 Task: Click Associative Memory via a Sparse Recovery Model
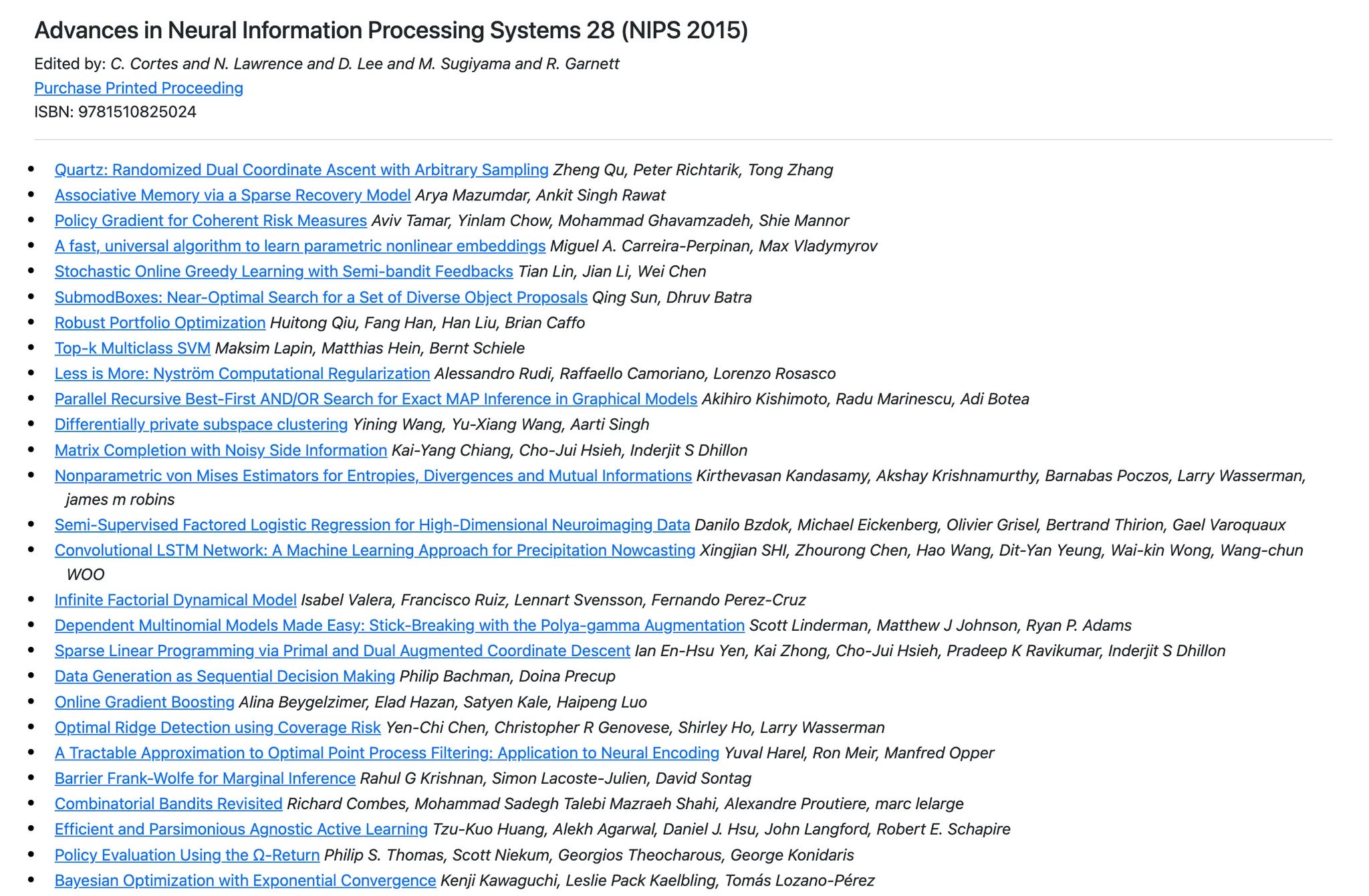pos(232,195)
